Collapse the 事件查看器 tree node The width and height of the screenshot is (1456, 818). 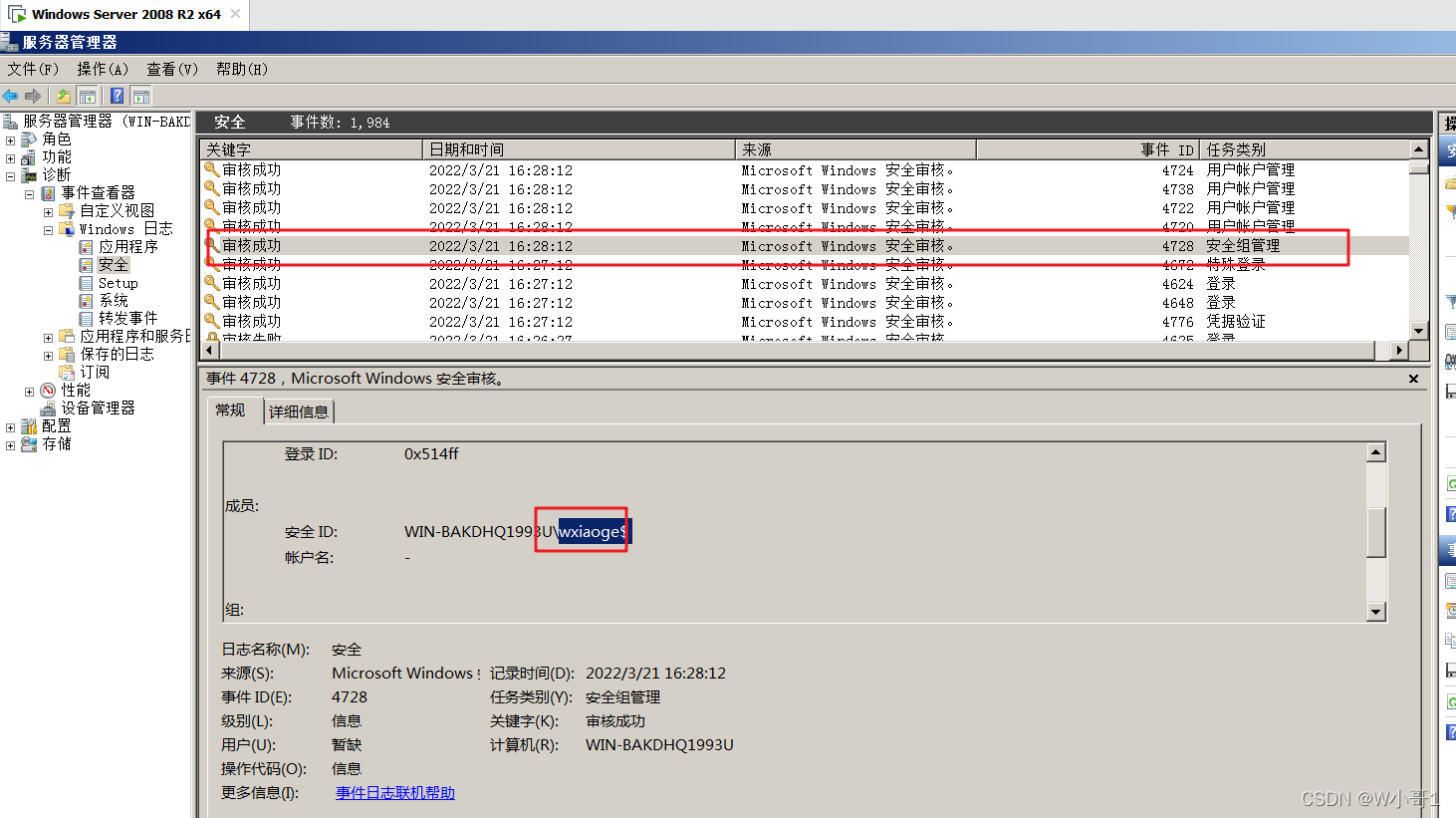click(x=29, y=194)
